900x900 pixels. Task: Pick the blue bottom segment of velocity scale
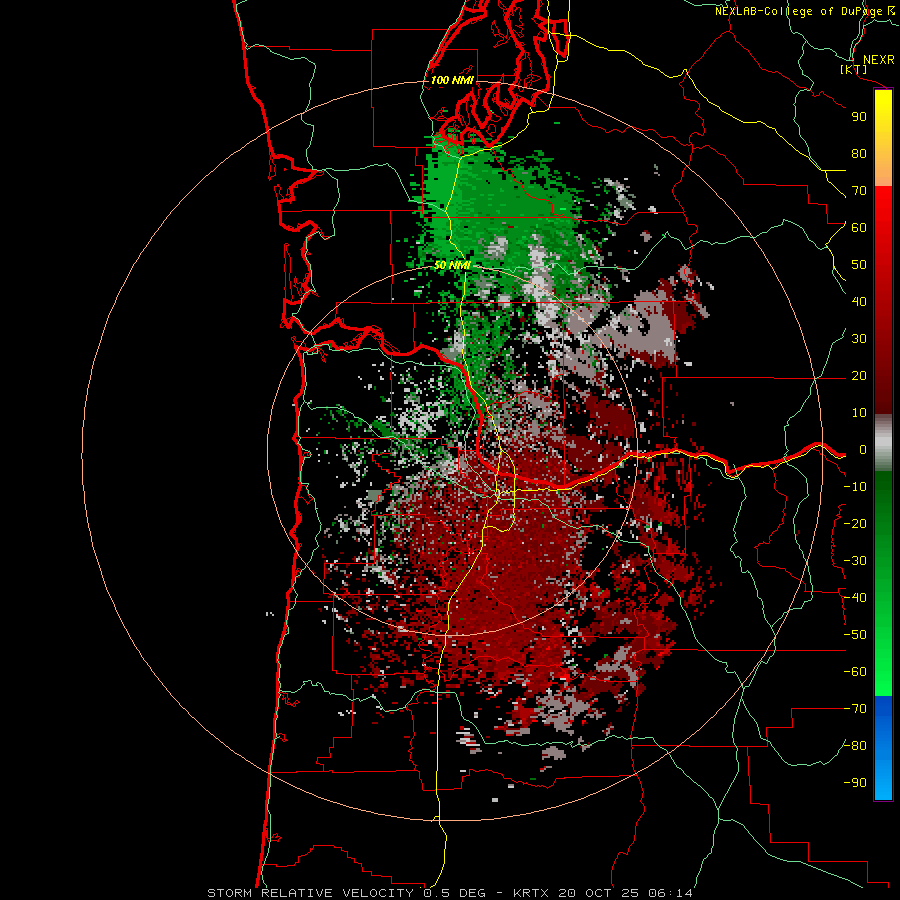click(x=883, y=748)
